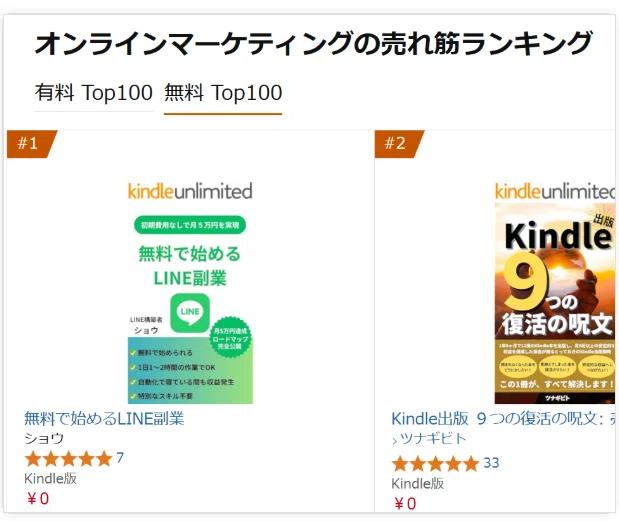
Task: Open the Kindle出版 9つの復活の呪文 title link
Action: [503, 419]
